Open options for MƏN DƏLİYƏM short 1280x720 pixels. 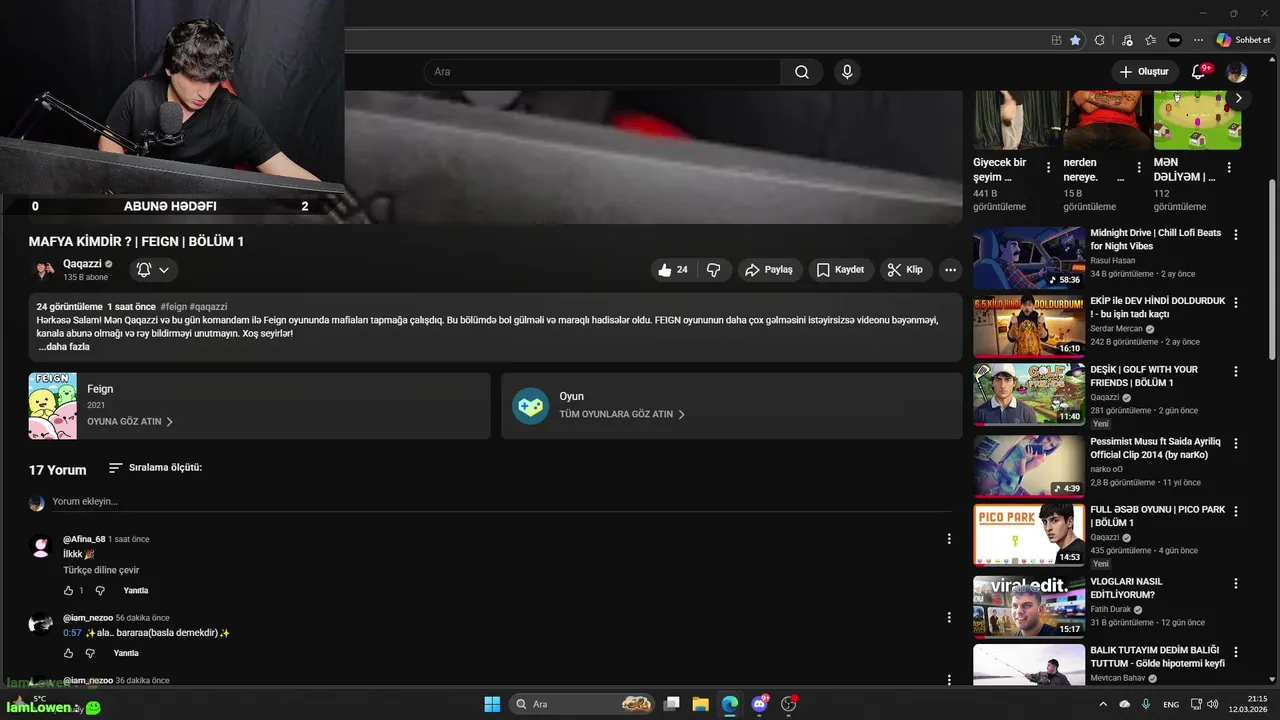(1229, 168)
